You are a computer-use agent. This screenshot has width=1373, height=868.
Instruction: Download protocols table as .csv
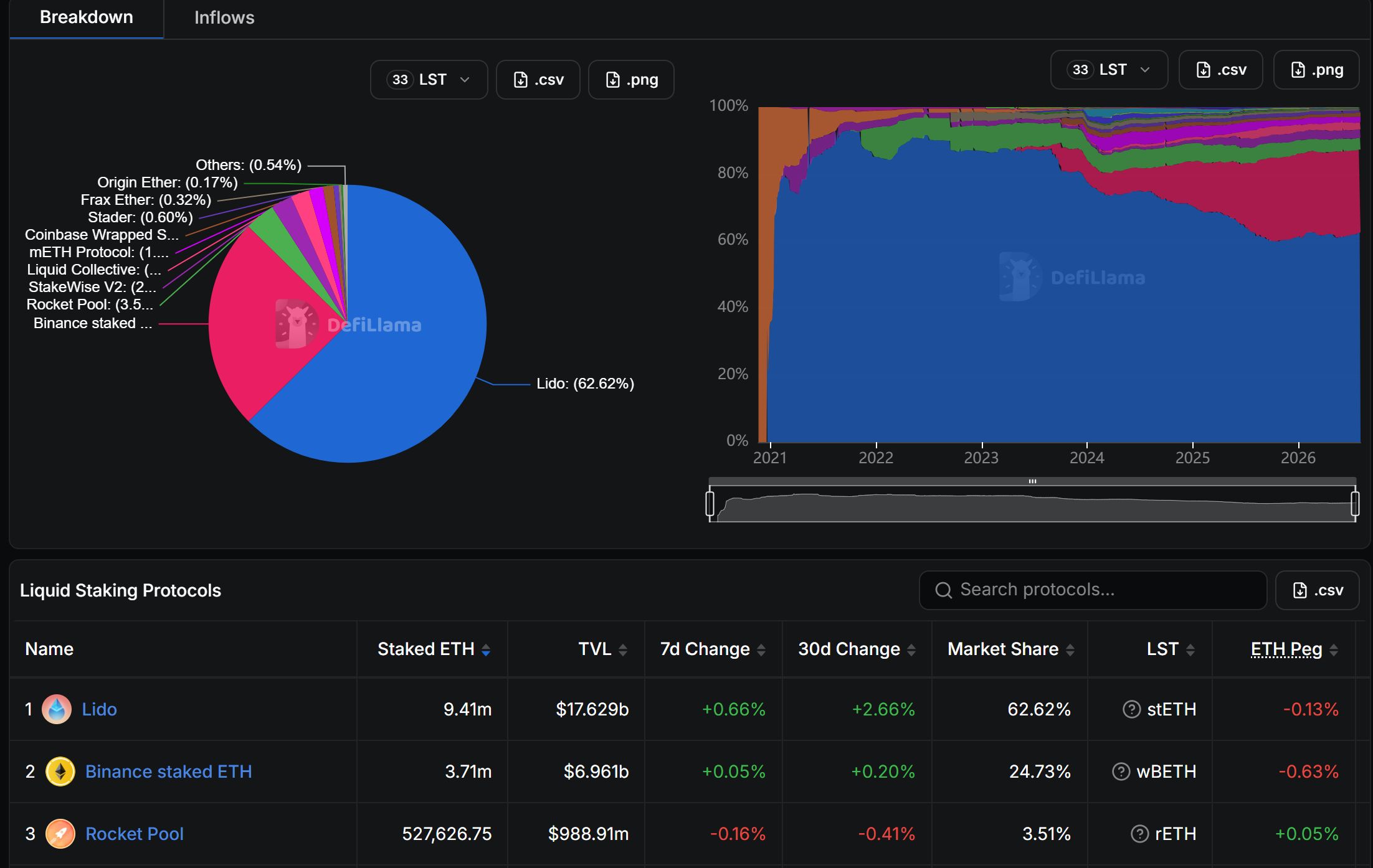pyautogui.click(x=1317, y=590)
